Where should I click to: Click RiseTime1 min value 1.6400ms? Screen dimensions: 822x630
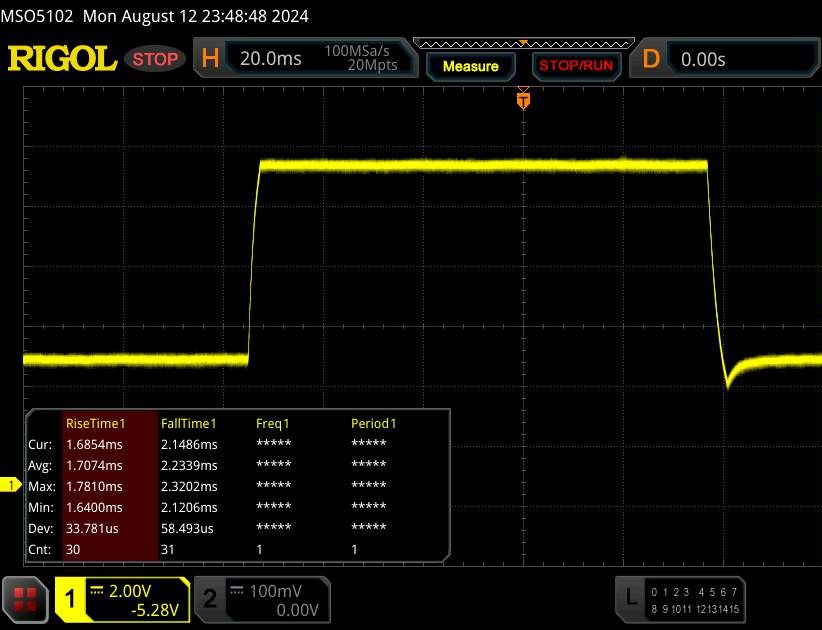click(x=94, y=507)
